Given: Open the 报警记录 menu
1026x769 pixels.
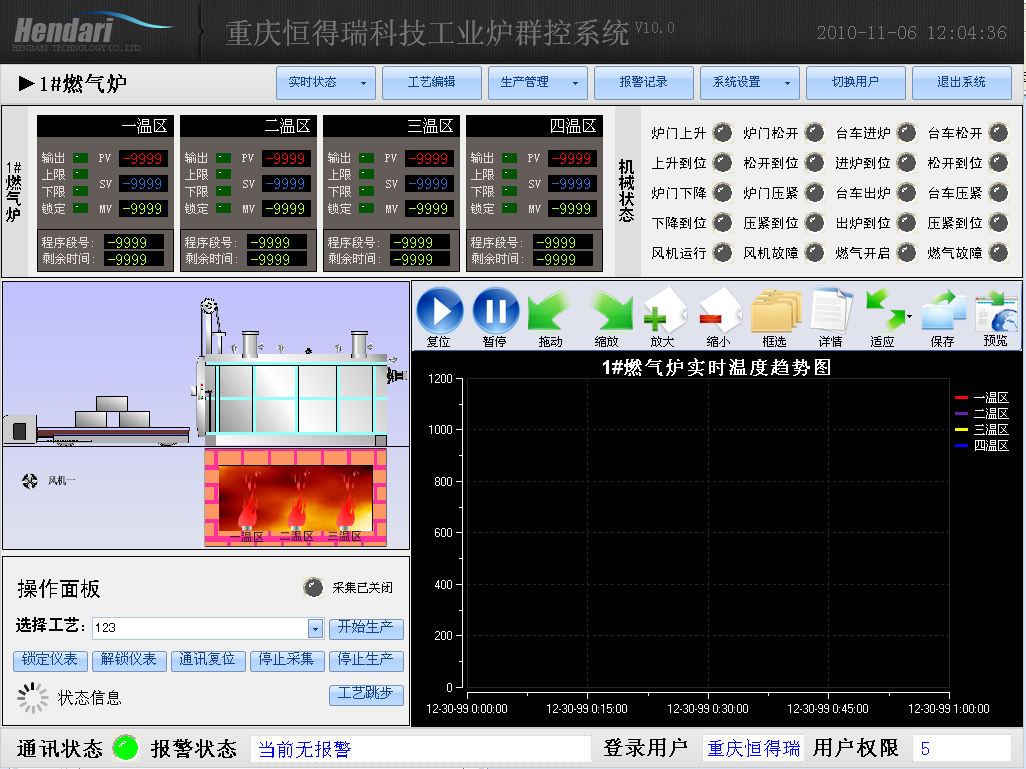Looking at the screenshot, I should [643, 83].
